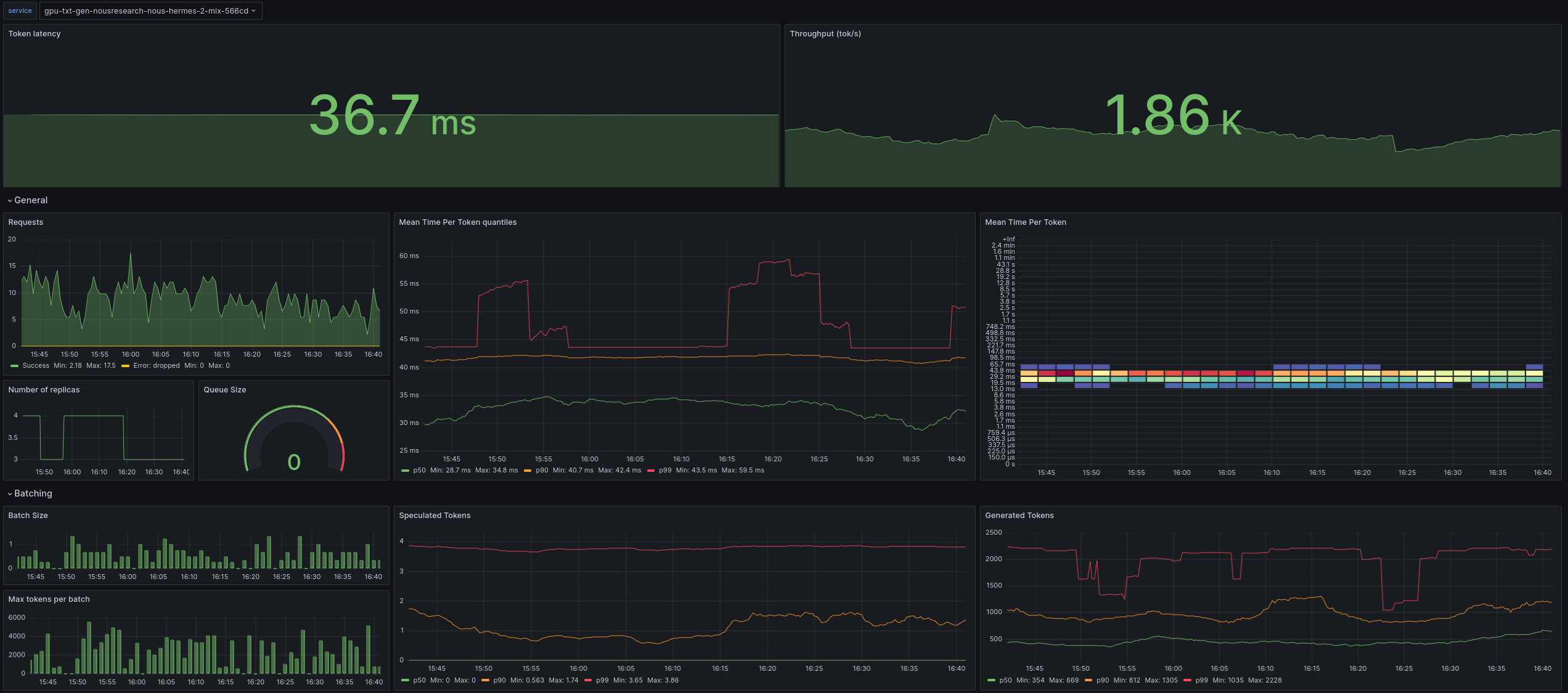
Task: Click orange p90 marker in Generated Tokens legend
Action: (1088, 681)
